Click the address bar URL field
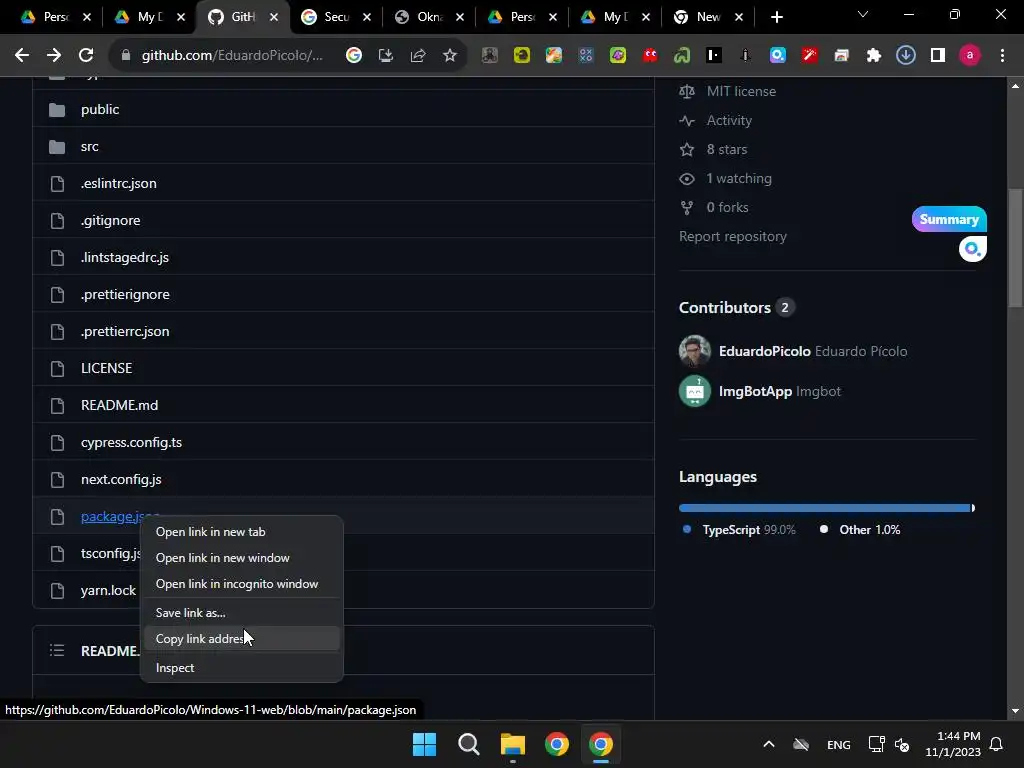This screenshot has width=1024, height=768. (232, 56)
